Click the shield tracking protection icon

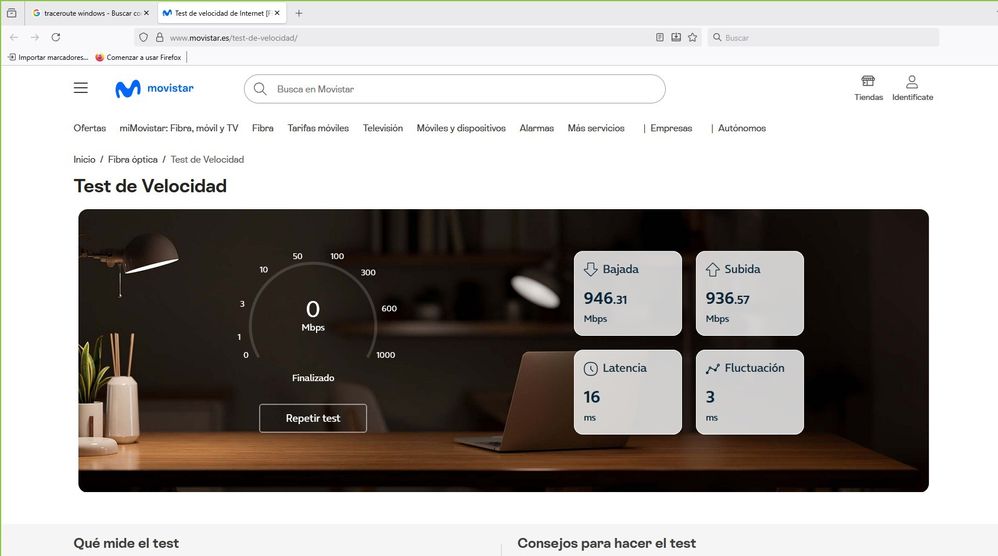point(144,37)
